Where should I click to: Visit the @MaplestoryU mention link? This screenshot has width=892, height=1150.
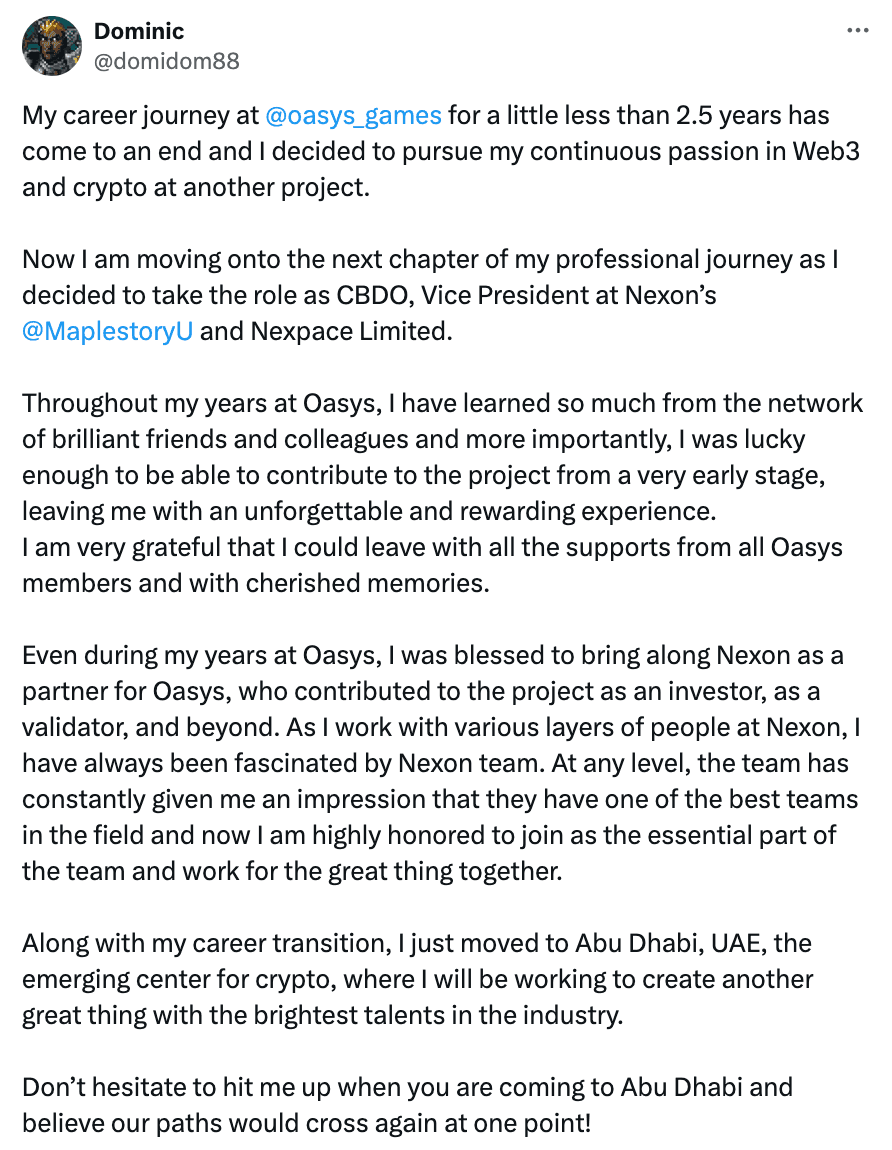click(x=107, y=331)
